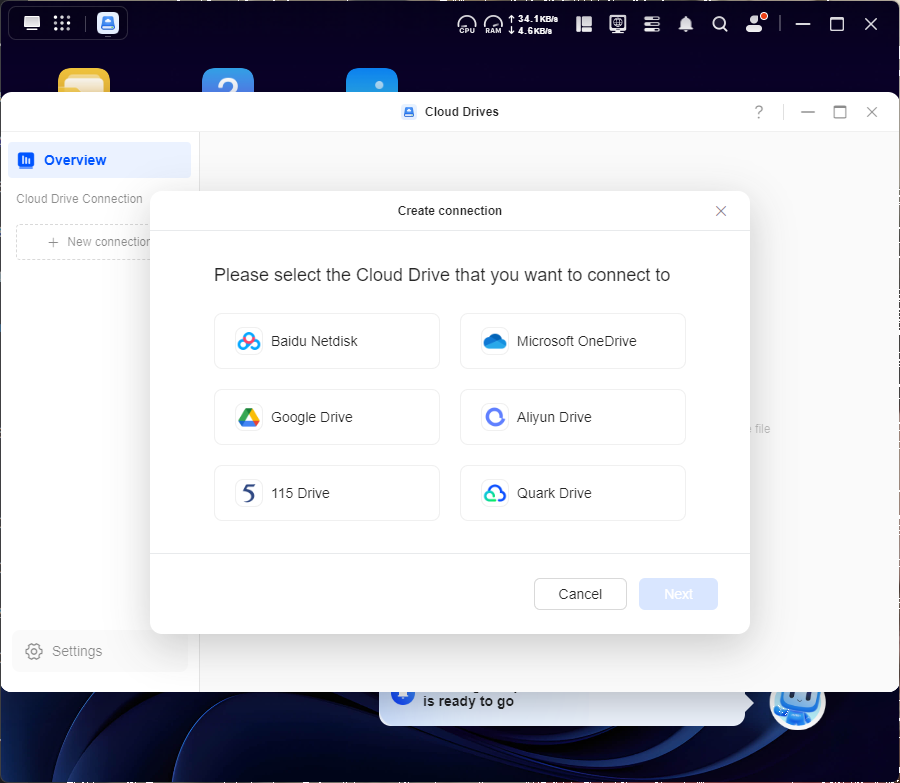The image size is (900, 783).
Task: Click the Cloud Drives taskbar icon
Action: pyautogui.click(x=108, y=24)
